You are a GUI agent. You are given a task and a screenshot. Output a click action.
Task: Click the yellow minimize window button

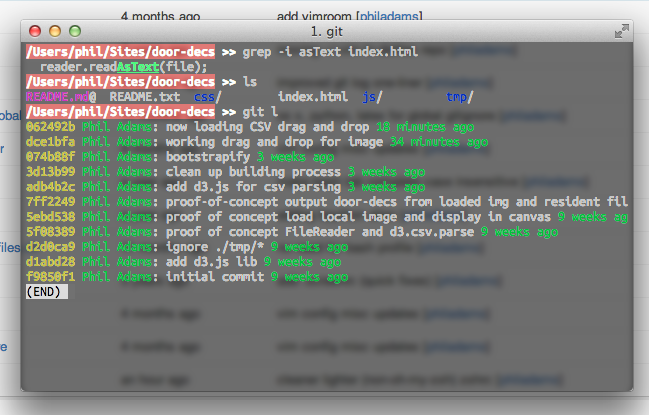[x=55, y=31]
